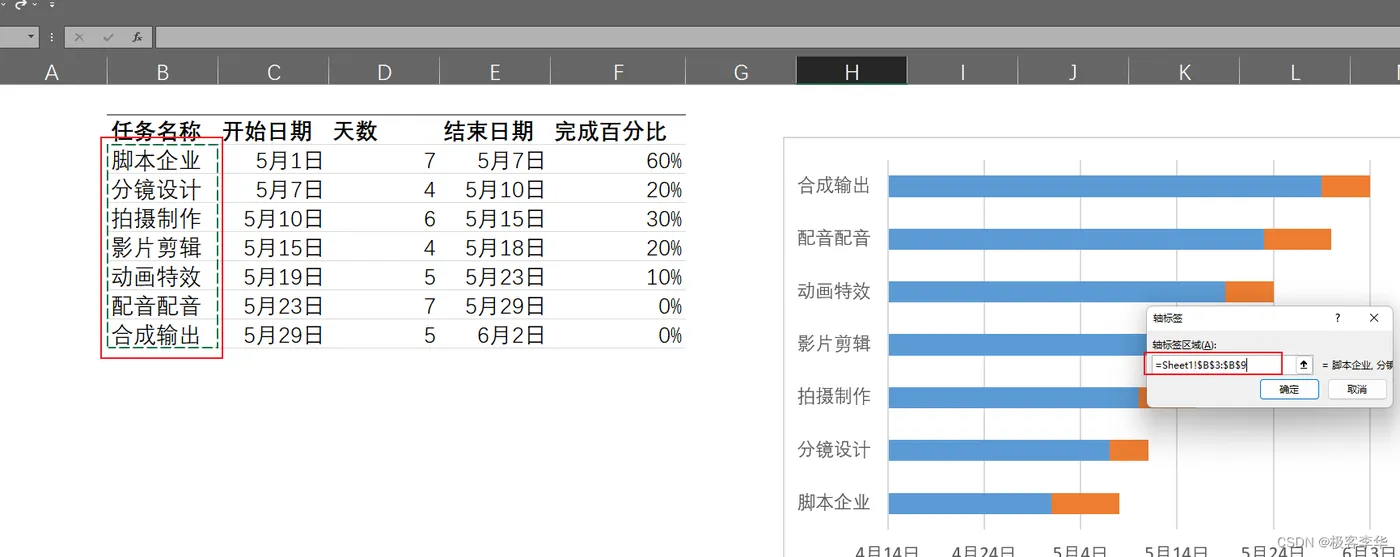The height and width of the screenshot is (557, 1400).
Task: Click the 5月29日 start date of 合成输出
Action: point(273,334)
